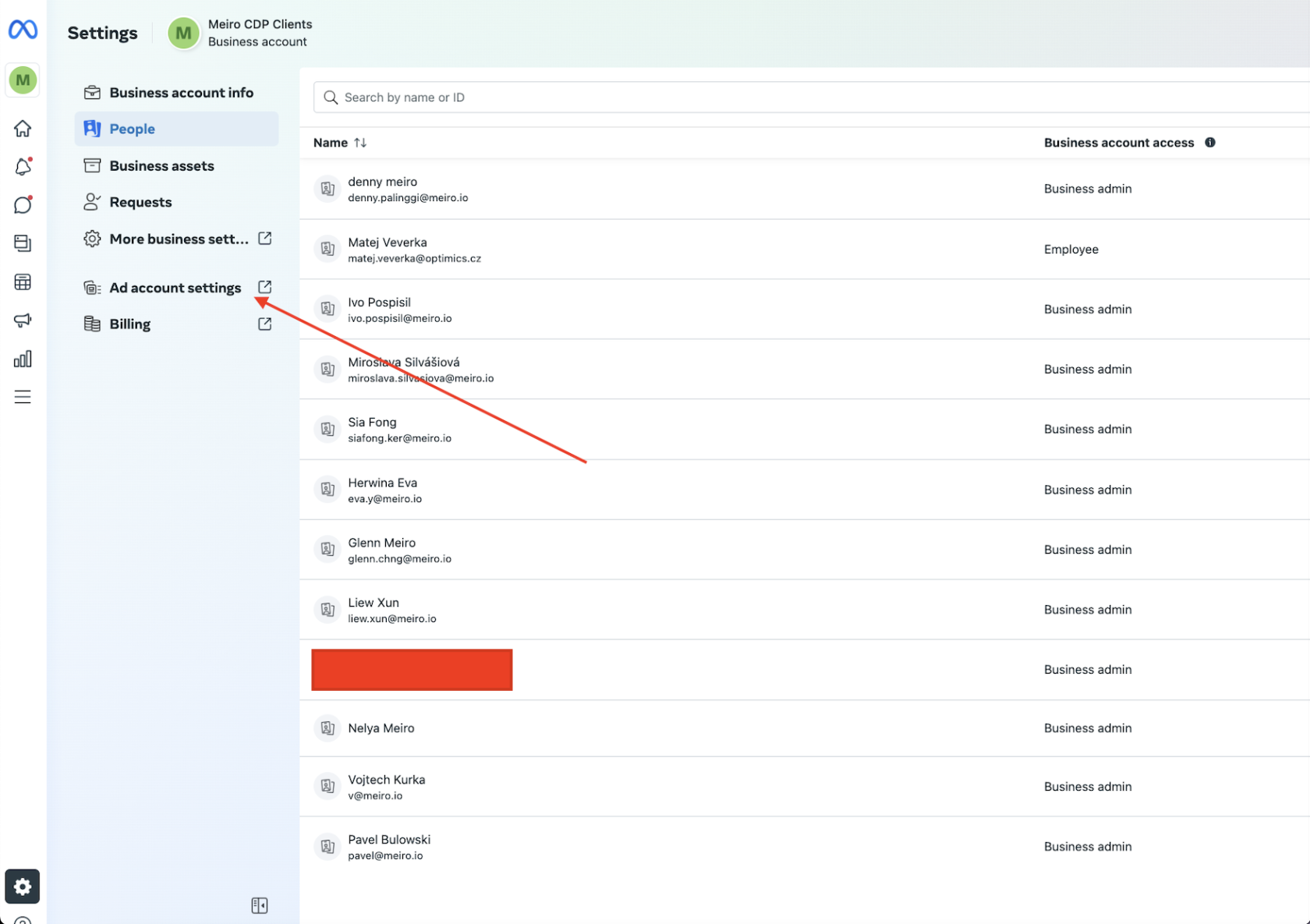Click Employee access label for Matej Veverka
The image size is (1310, 924).
(x=1071, y=250)
